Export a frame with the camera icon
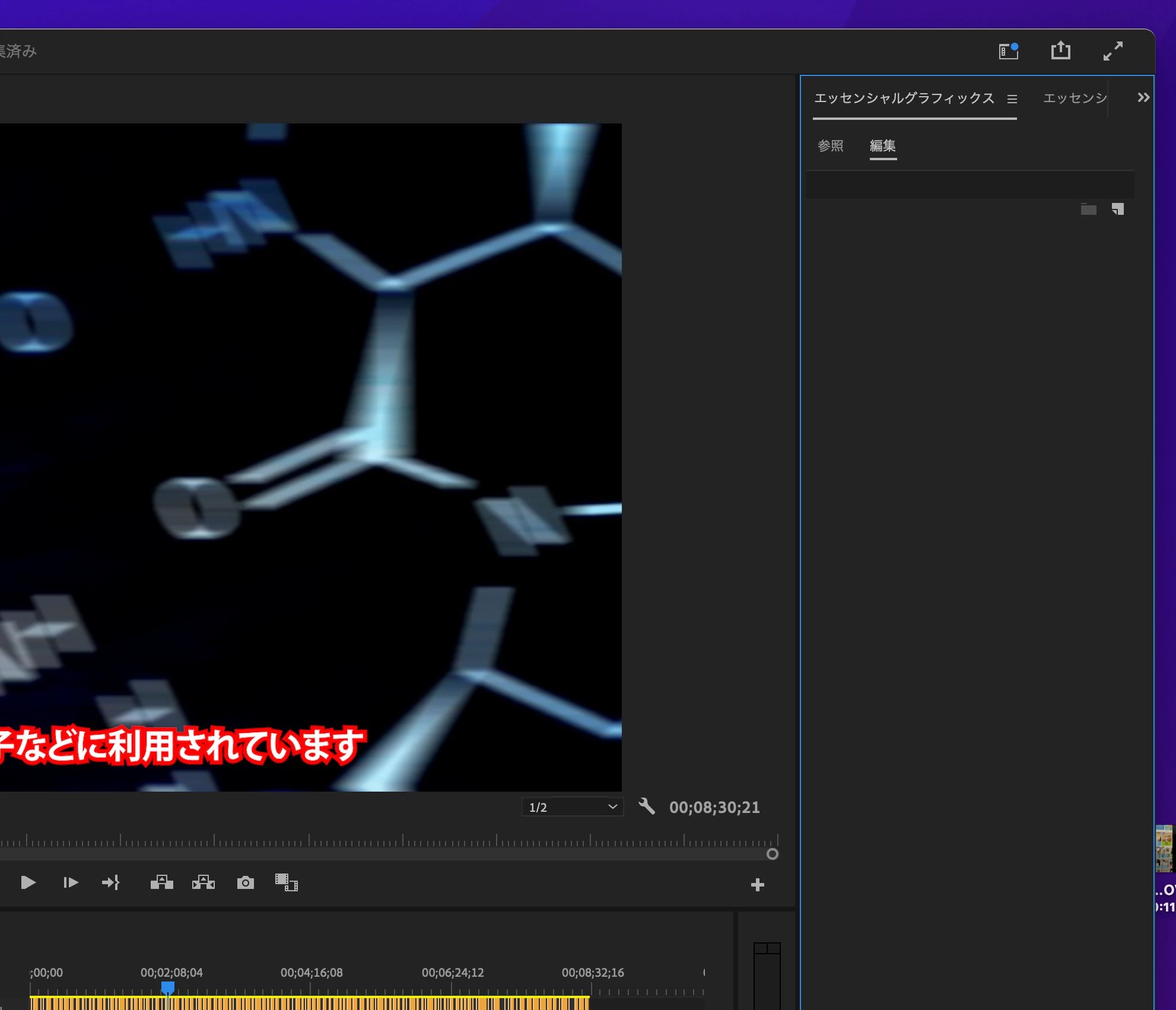The width and height of the screenshot is (1176, 1010). click(246, 883)
